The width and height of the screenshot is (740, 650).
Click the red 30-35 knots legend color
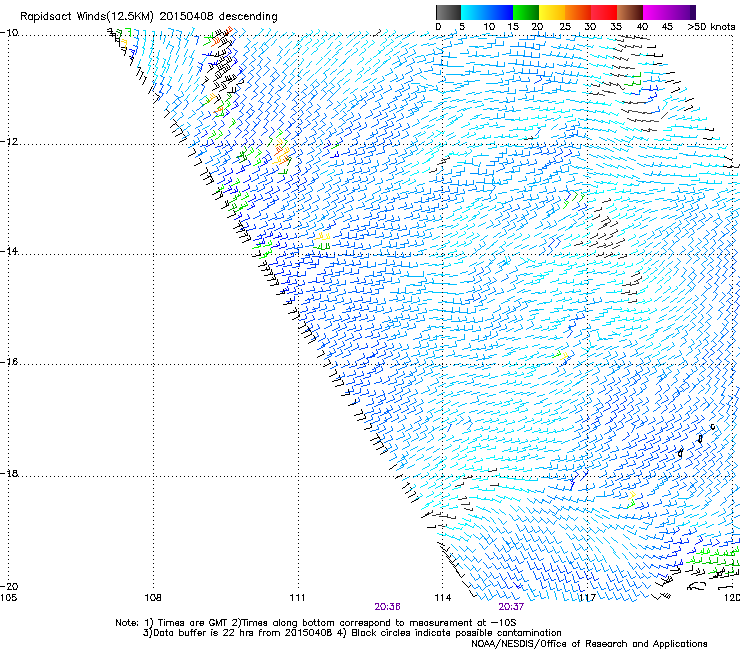click(604, 12)
